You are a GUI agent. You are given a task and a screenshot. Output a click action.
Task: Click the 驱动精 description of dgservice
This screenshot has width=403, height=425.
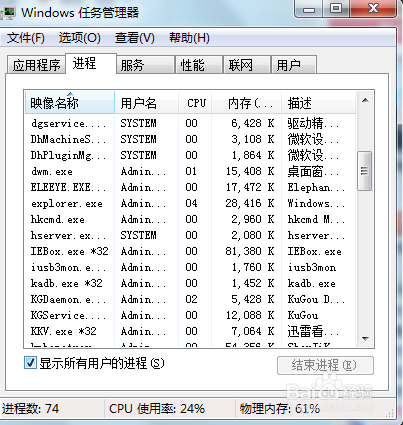point(313,123)
